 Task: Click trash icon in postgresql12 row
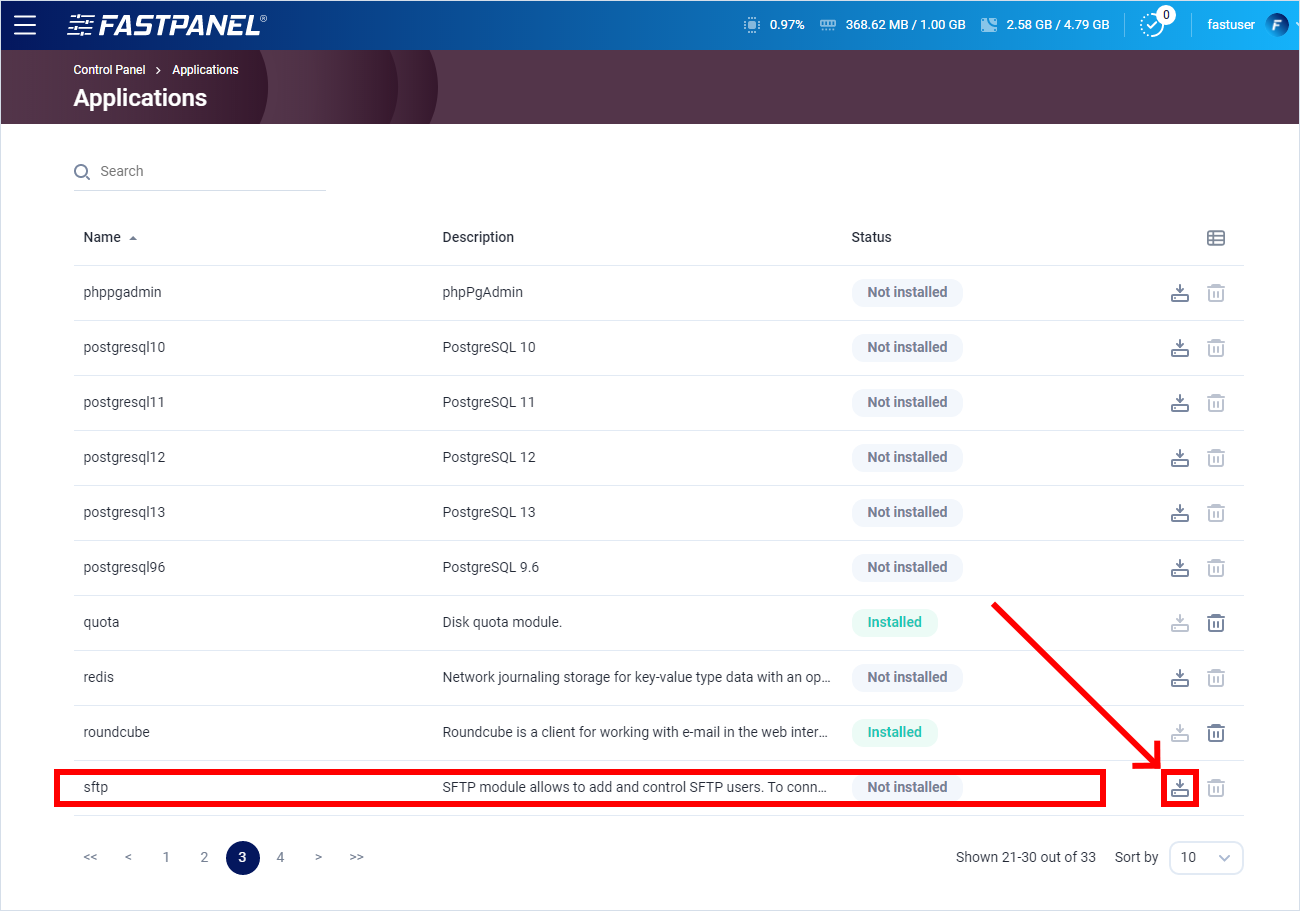1216,458
